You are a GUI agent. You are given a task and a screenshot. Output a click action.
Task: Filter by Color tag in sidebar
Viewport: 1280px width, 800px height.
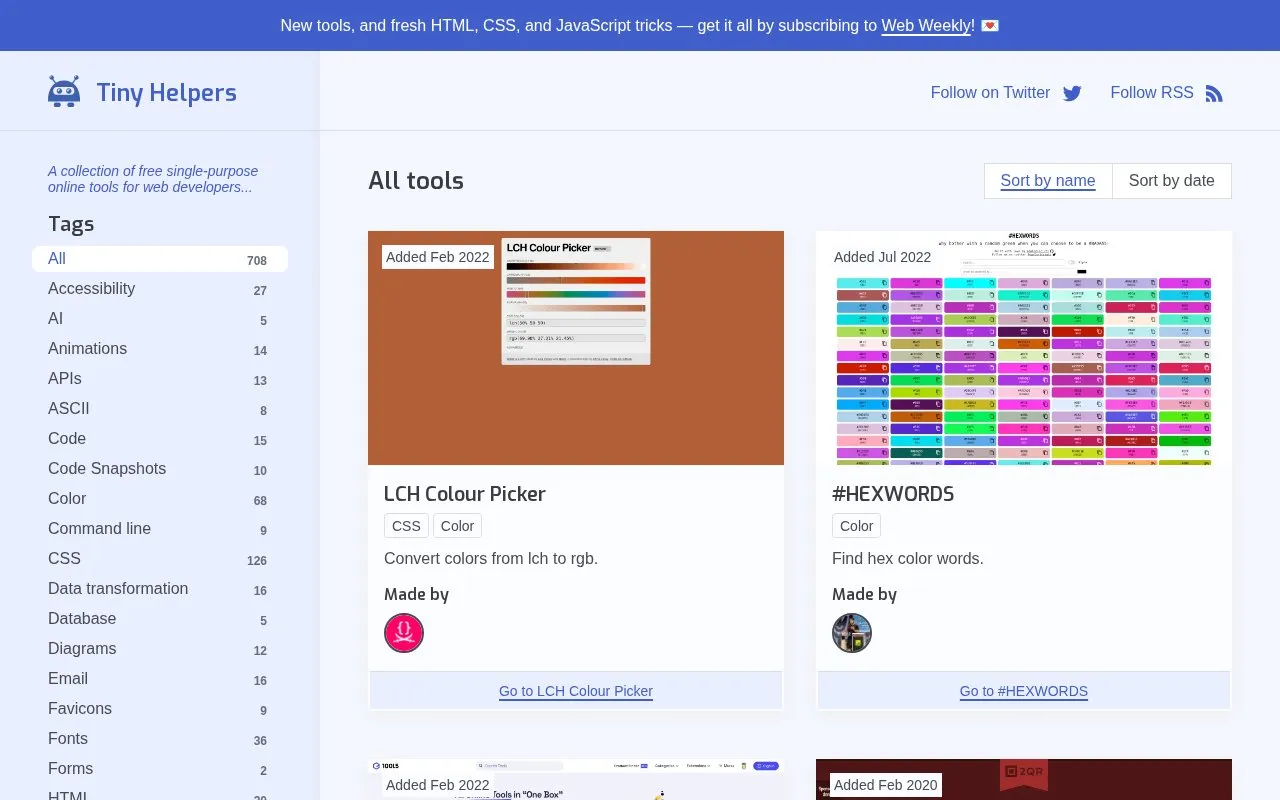(160, 499)
